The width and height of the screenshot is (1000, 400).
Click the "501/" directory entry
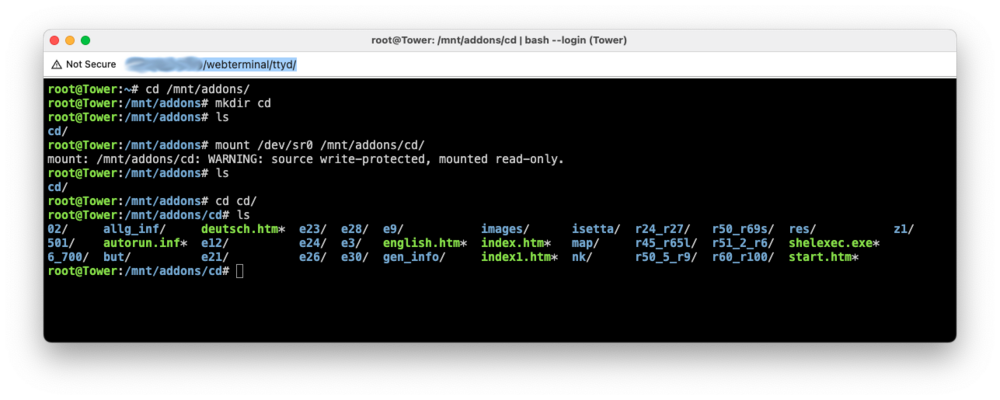(x=61, y=243)
